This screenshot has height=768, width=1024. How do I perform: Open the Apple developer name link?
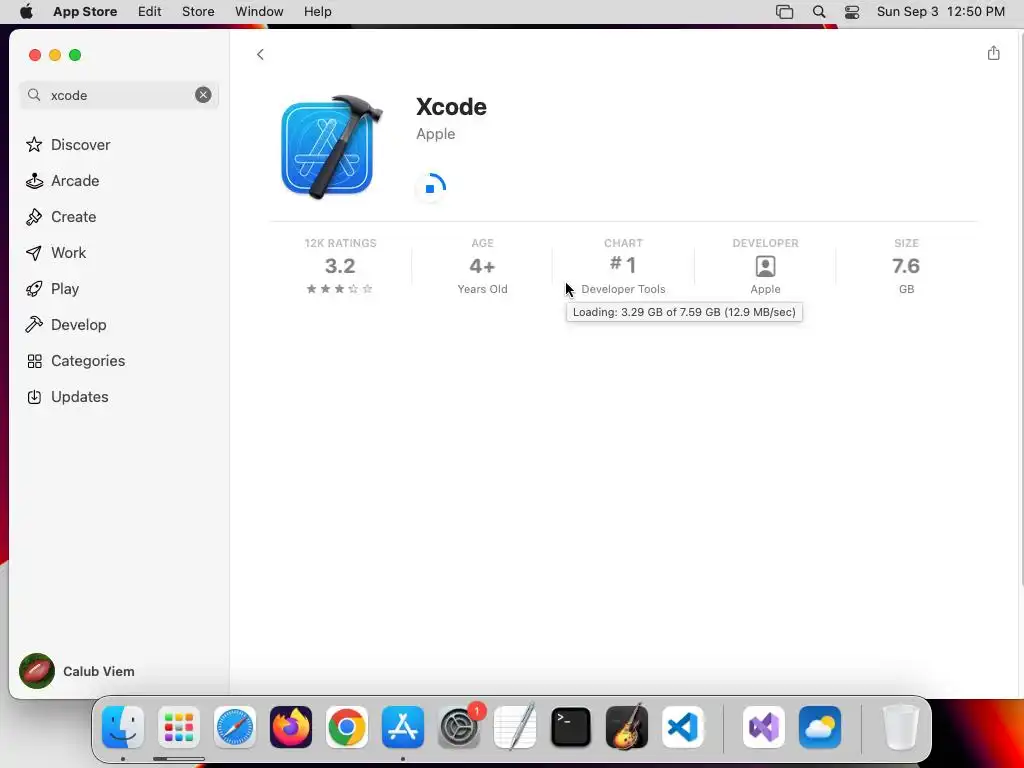tap(436, 134)
